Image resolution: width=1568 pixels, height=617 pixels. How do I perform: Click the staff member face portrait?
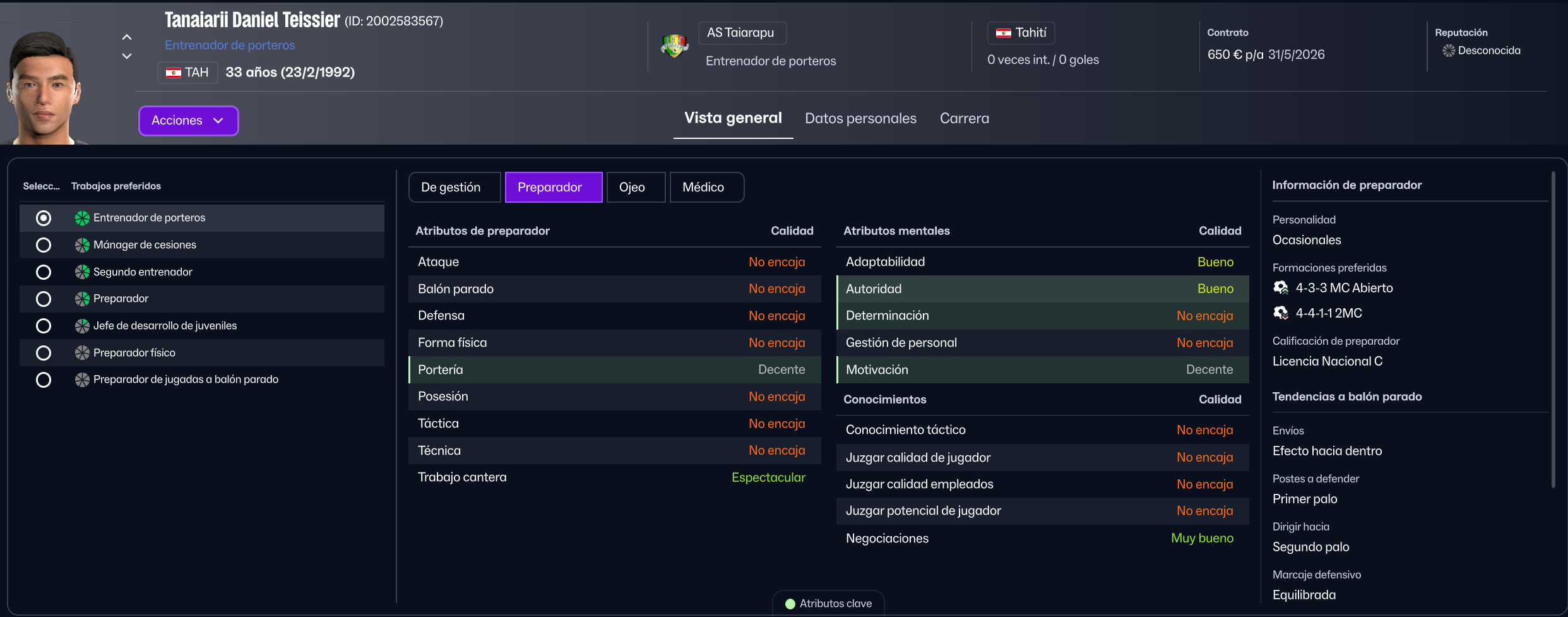(44, 85)
